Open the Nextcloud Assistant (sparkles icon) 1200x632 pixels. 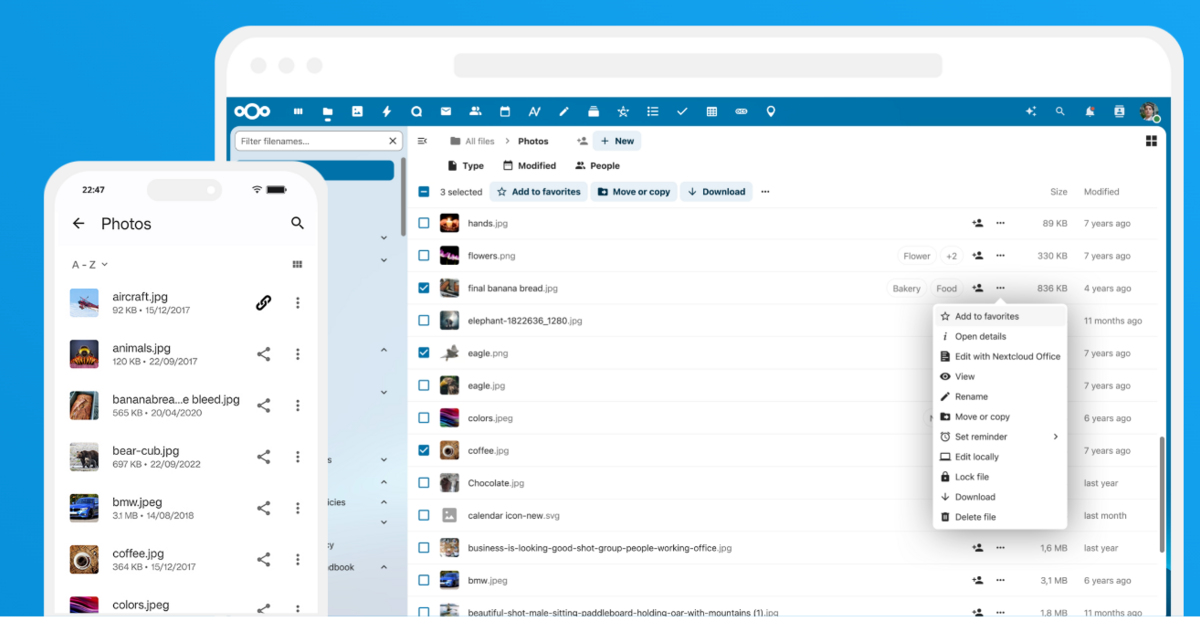click(1031, 112)
